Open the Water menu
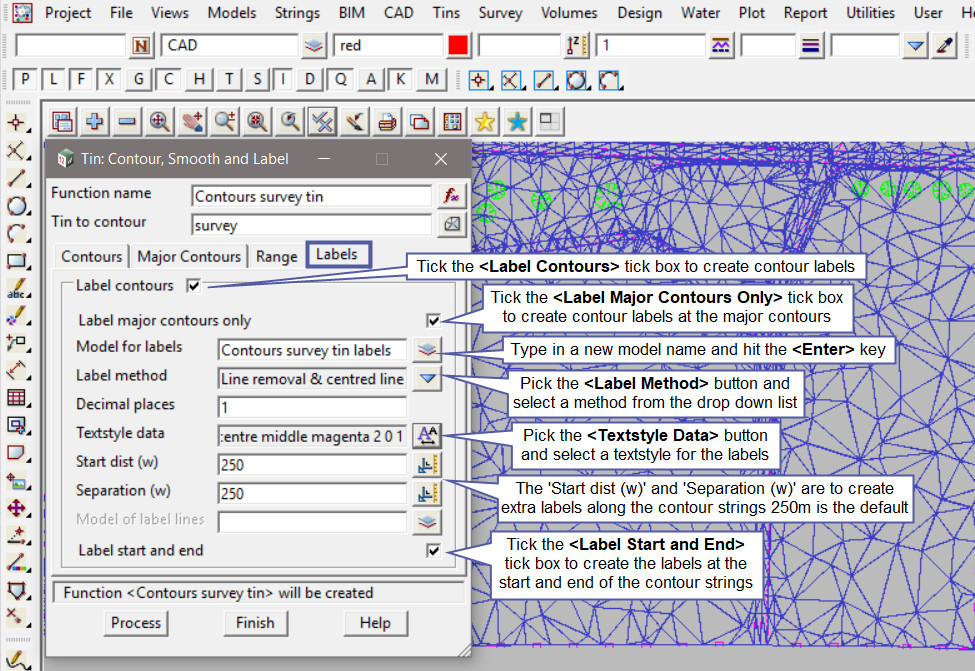 pos(700,12)
